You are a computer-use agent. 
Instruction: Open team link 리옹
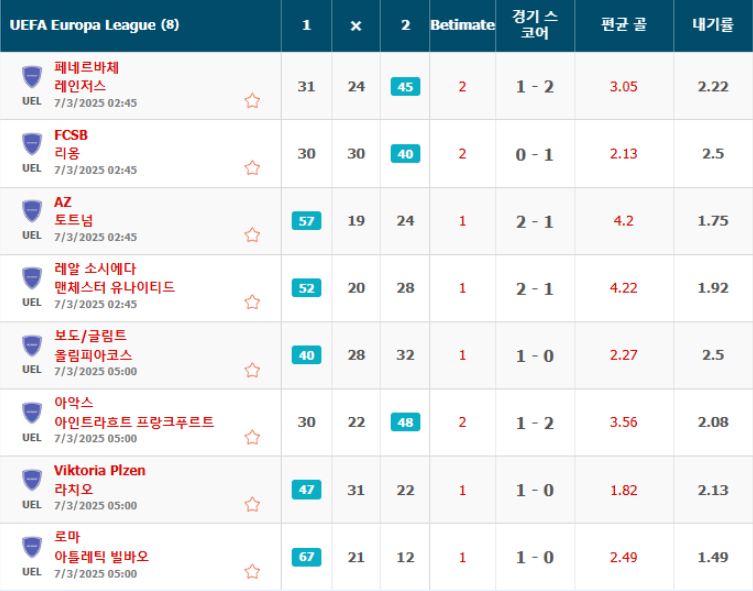[x=67, y=153]
